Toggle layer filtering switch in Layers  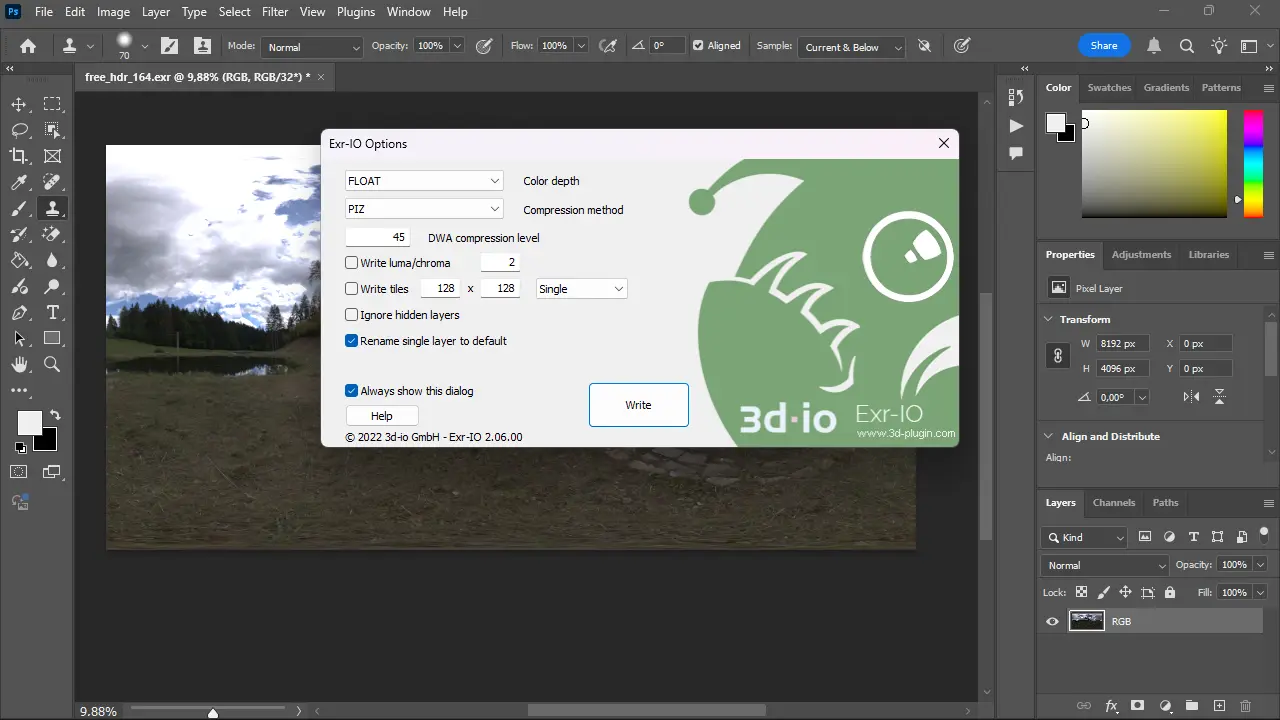1262,537
